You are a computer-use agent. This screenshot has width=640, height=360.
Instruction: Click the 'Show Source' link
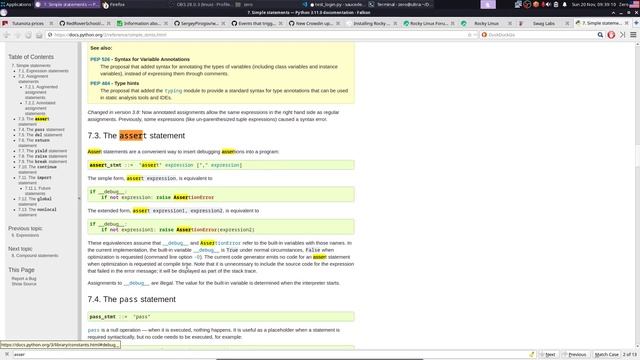[24, 284]
